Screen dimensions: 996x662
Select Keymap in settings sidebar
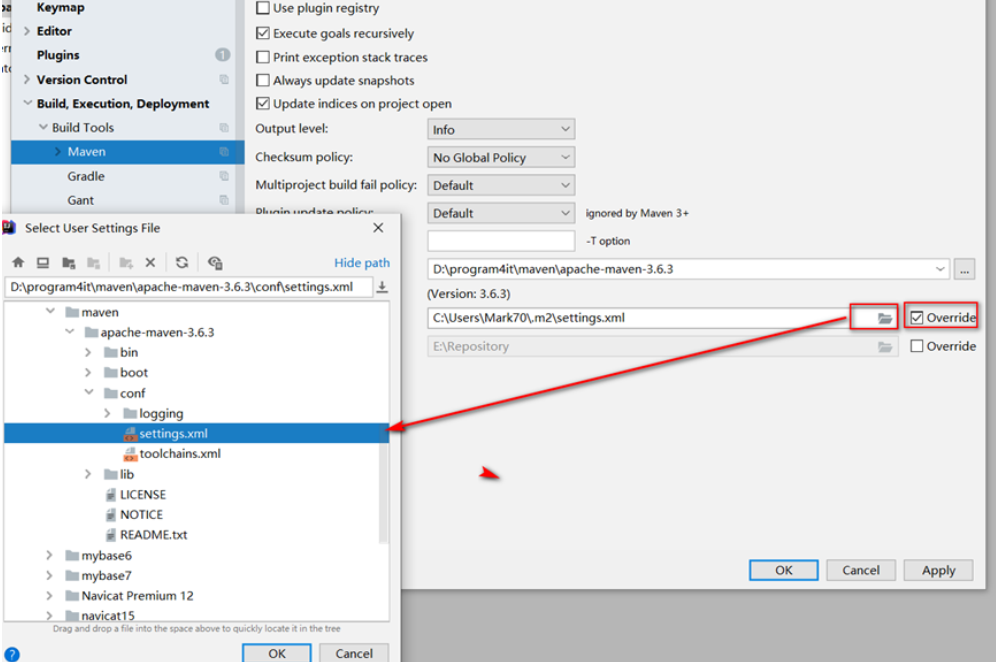(60, 8)
